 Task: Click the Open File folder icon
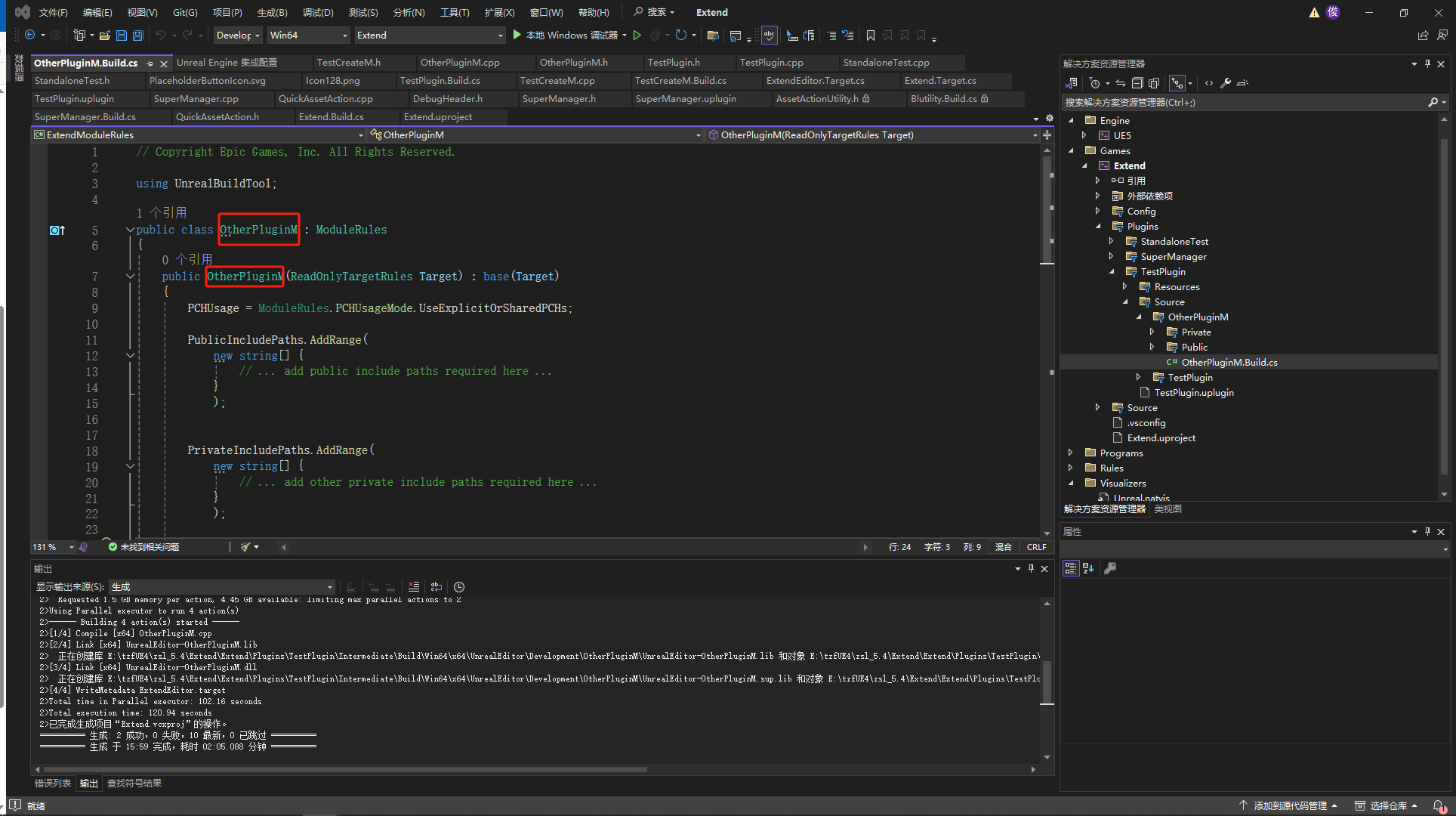click(104, 36)
